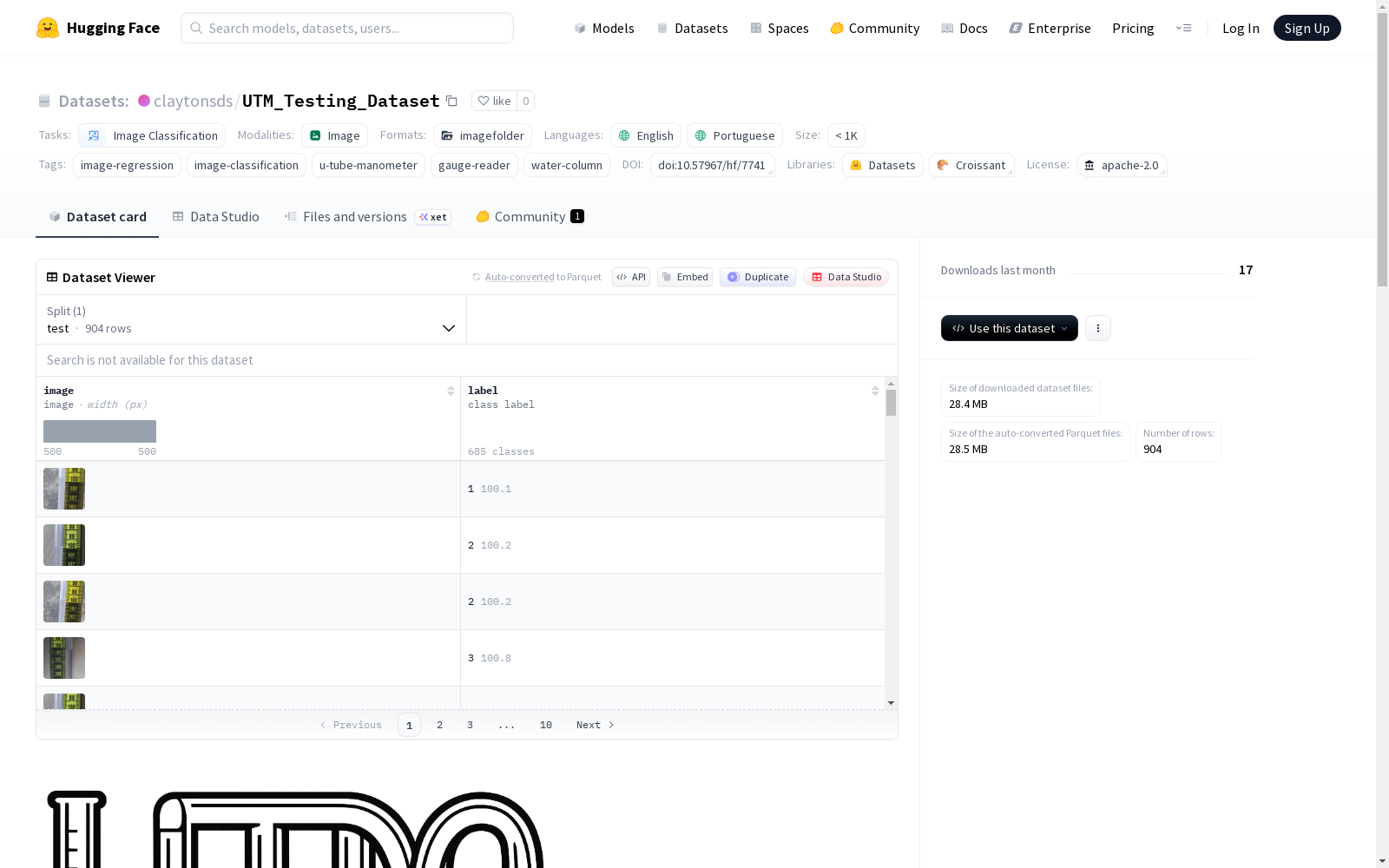This screenshot has width=1389, height=868.
Task: Click the heart like icon
Action: (484, 101)
